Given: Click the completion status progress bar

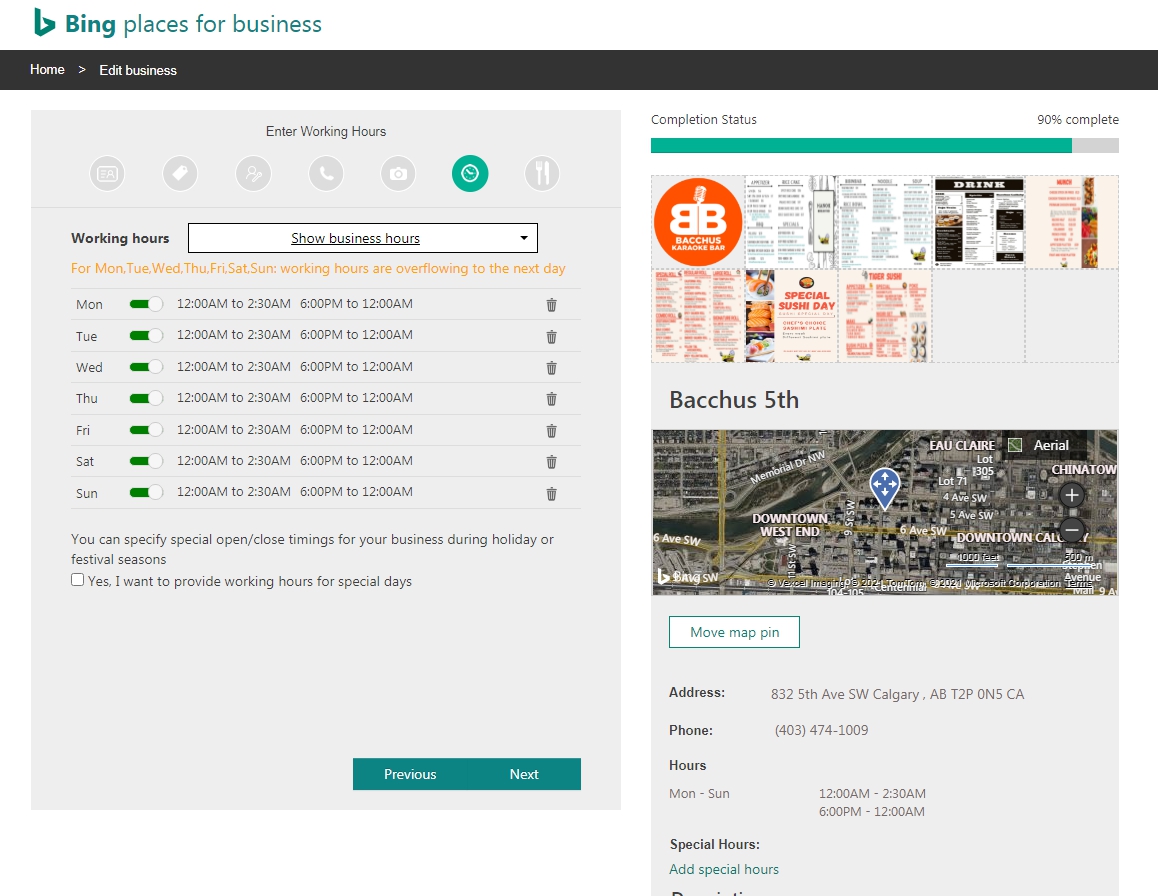Looking at the screenshot, I should click(884, 146).
